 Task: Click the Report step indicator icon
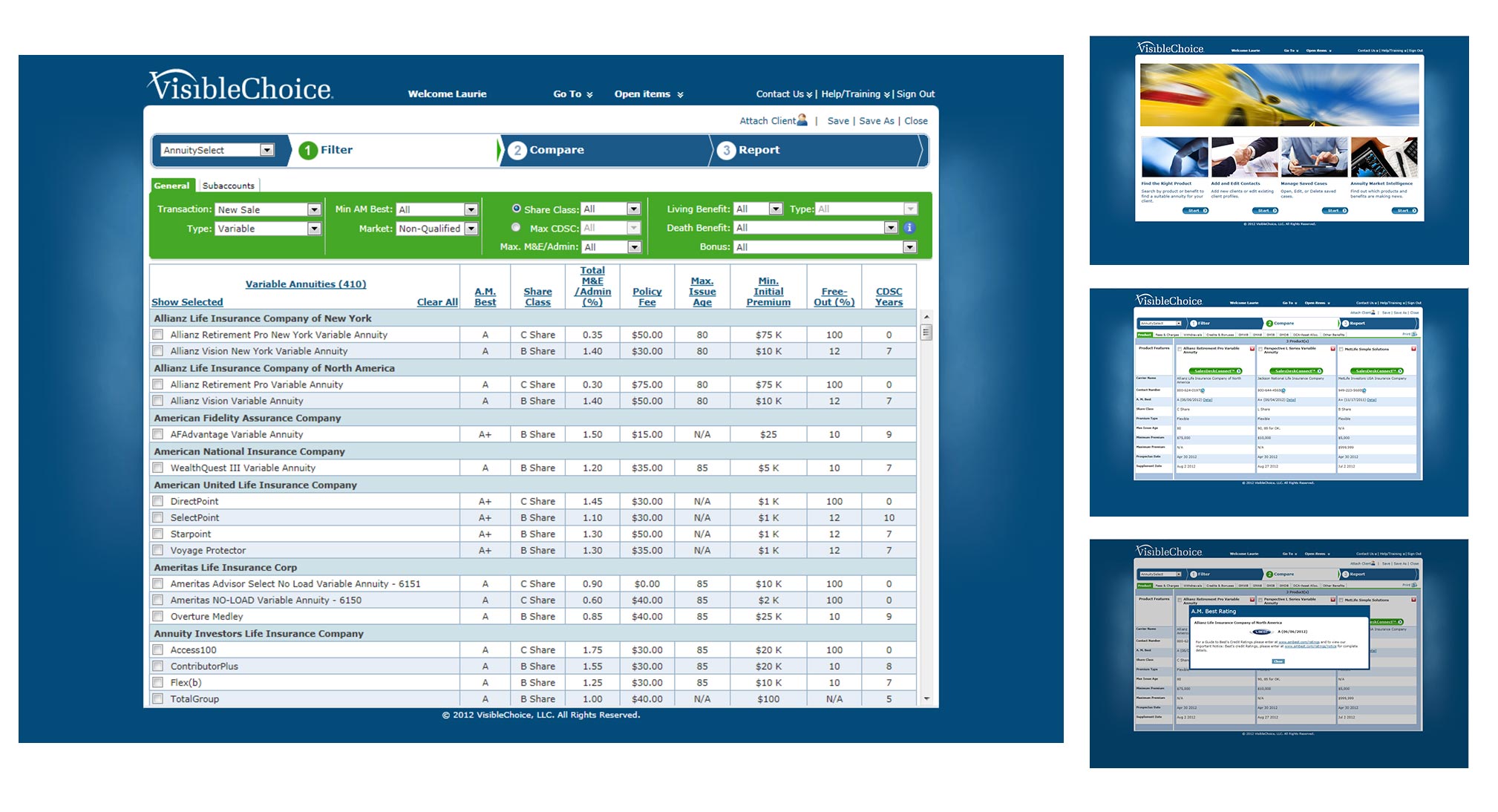[x=727, y=152]
